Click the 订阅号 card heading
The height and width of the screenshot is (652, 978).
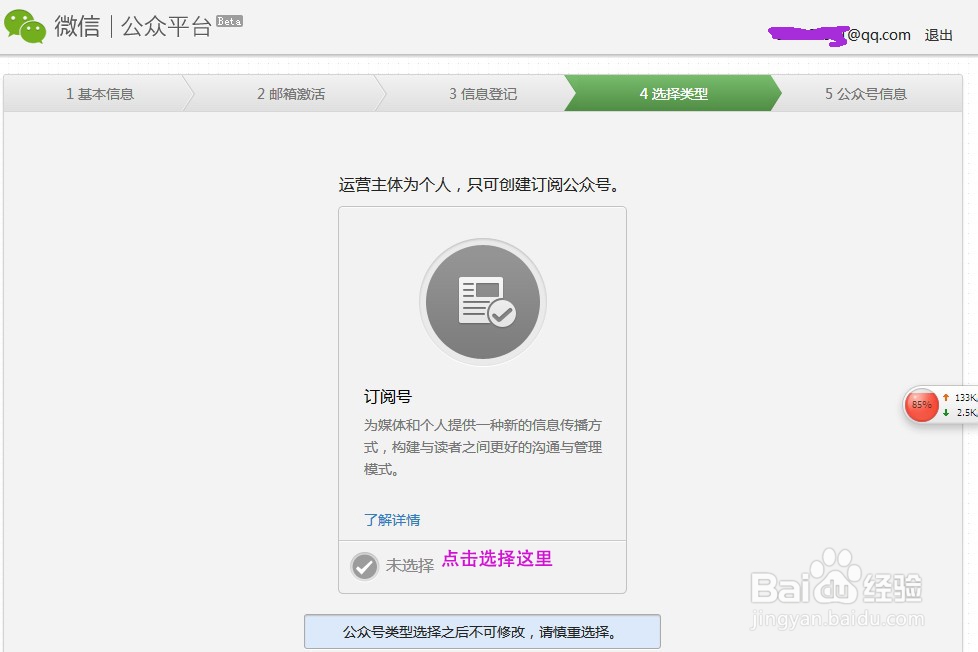pyautogui.click(x=388, y=397)
